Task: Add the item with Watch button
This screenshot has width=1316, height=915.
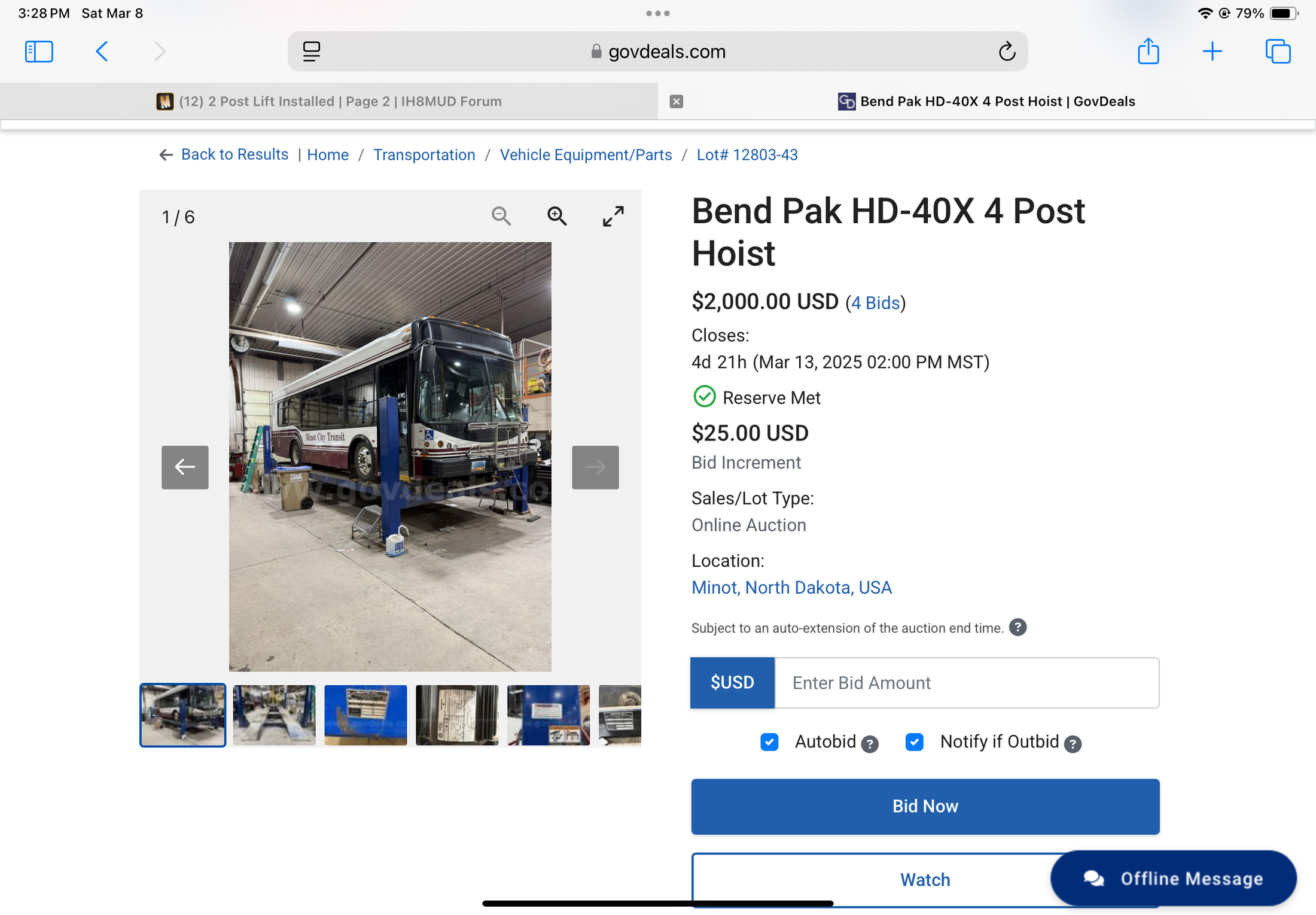Action: pyautogui.click(x=925, y=880)
